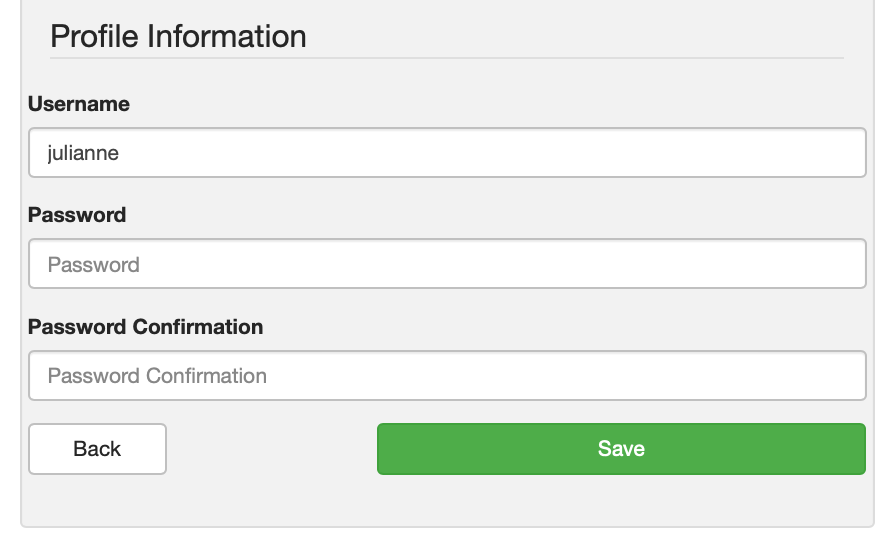Click the Password Confirmation label
The height and width of the screenshot is (552, 884).
(x=145, y=327)
